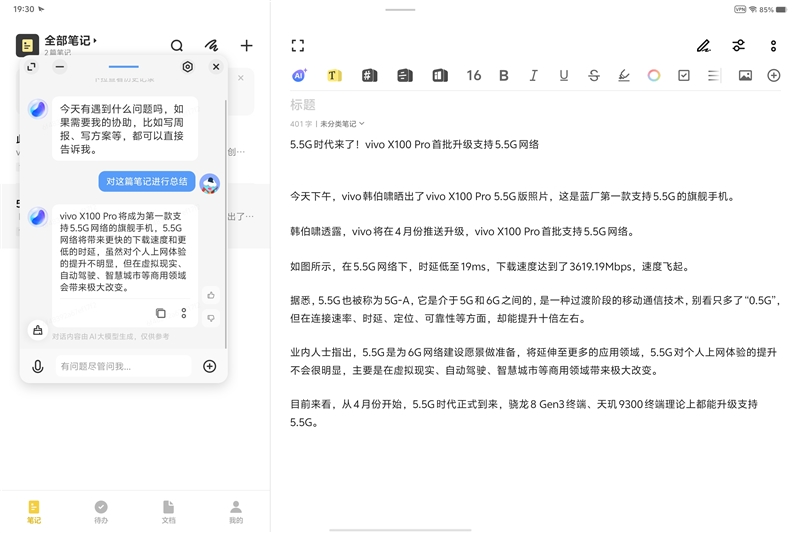800x533 pixels.
Task: Click the paragraph starting 目前来看
Action: (x=524, y=413)
